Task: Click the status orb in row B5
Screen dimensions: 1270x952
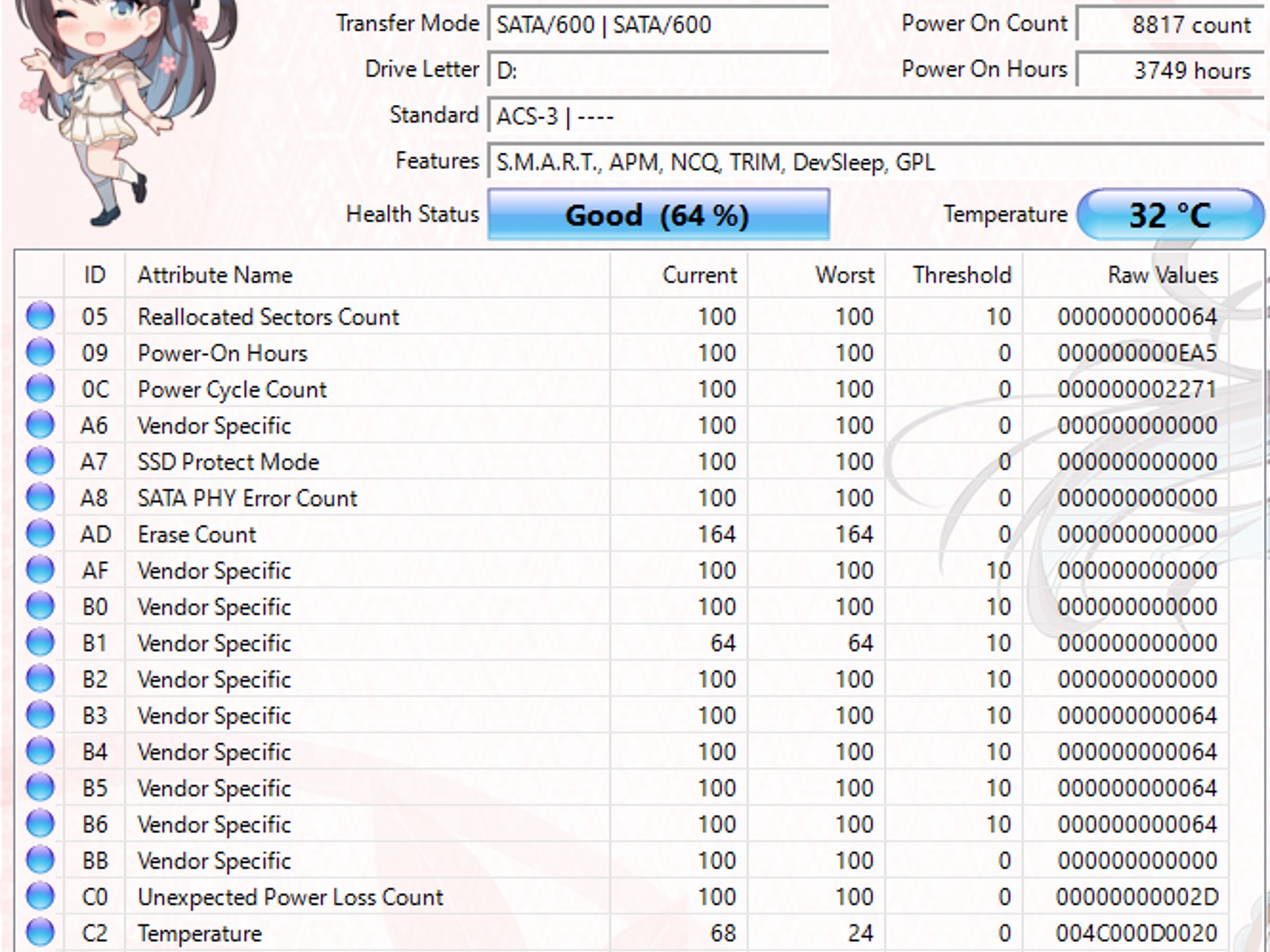Action: click(x=40, y=787)
